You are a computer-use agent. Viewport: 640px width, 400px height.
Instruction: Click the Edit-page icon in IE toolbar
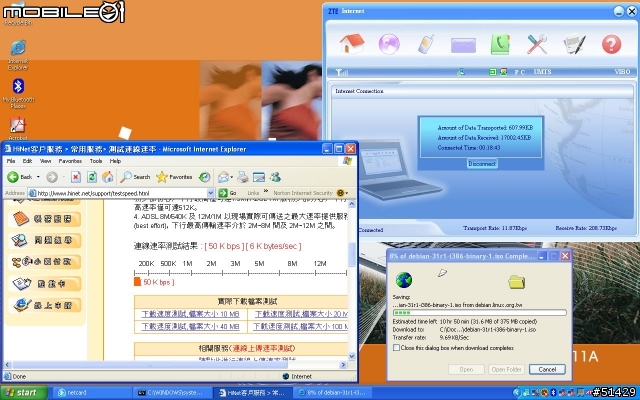coord(259,177)
